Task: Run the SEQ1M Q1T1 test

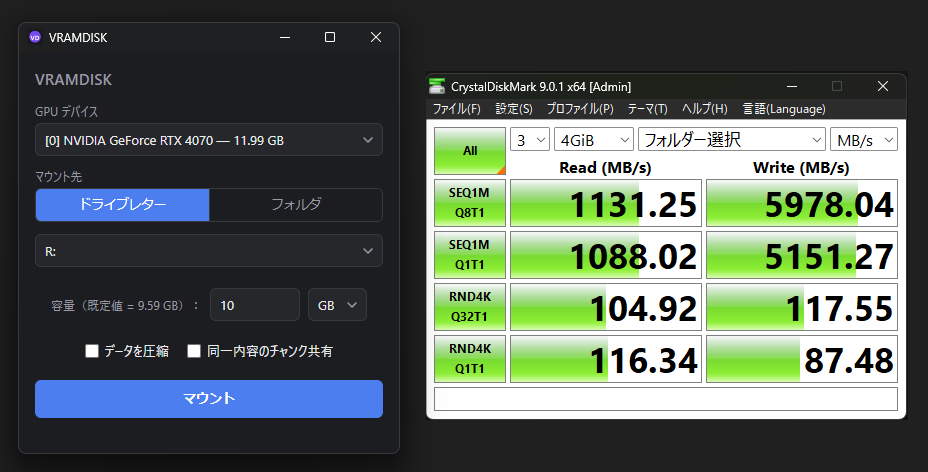Action: click(470, 255)
